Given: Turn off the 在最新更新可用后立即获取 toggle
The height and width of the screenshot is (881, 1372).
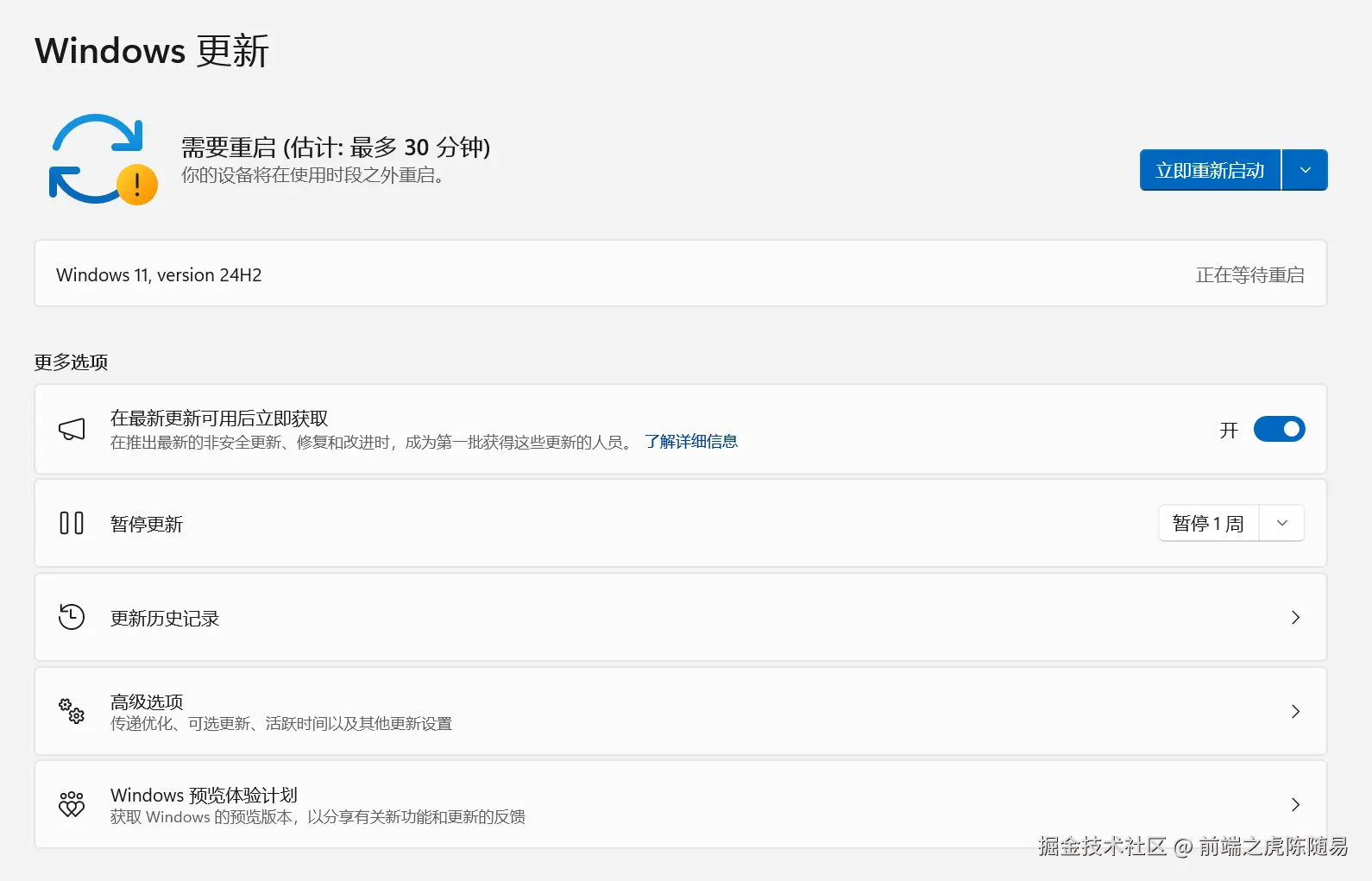Looking at the screenshot, I should (x=1279, y=429).
